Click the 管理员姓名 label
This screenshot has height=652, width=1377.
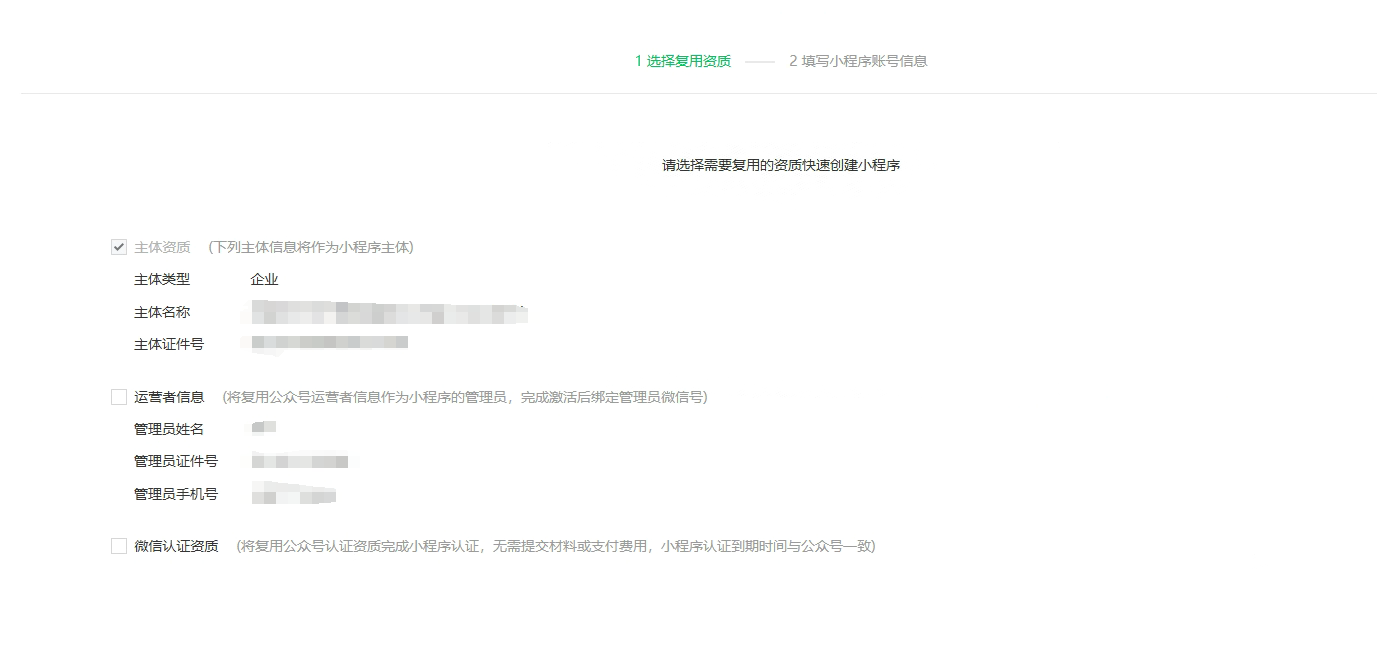(169, 429)
